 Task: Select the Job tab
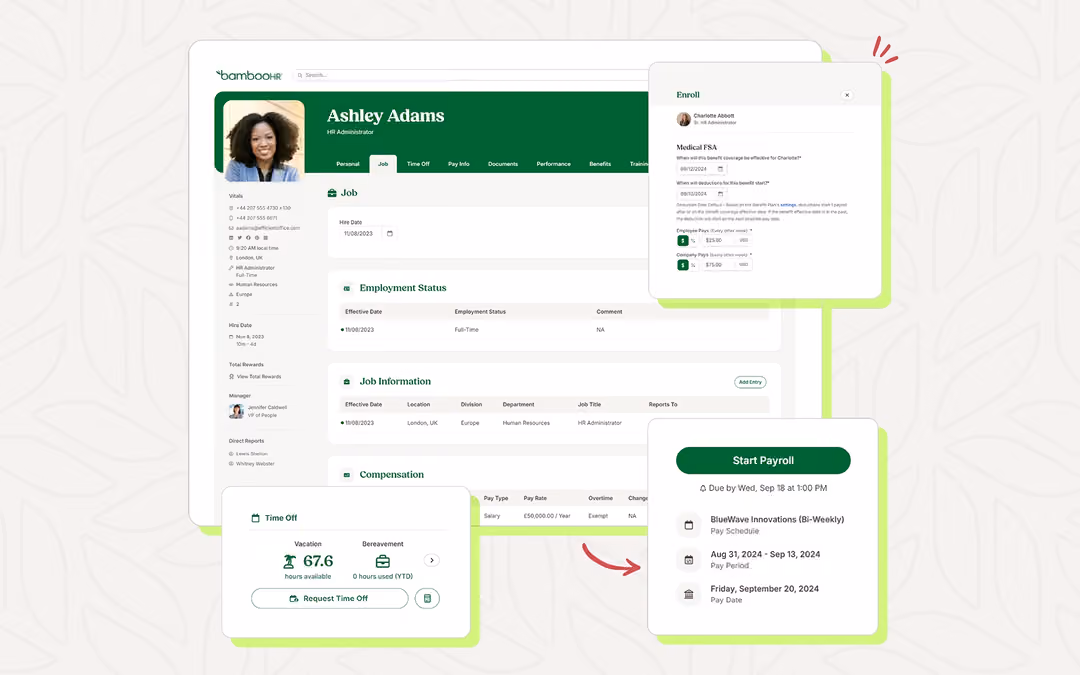(x=383, y=163)
